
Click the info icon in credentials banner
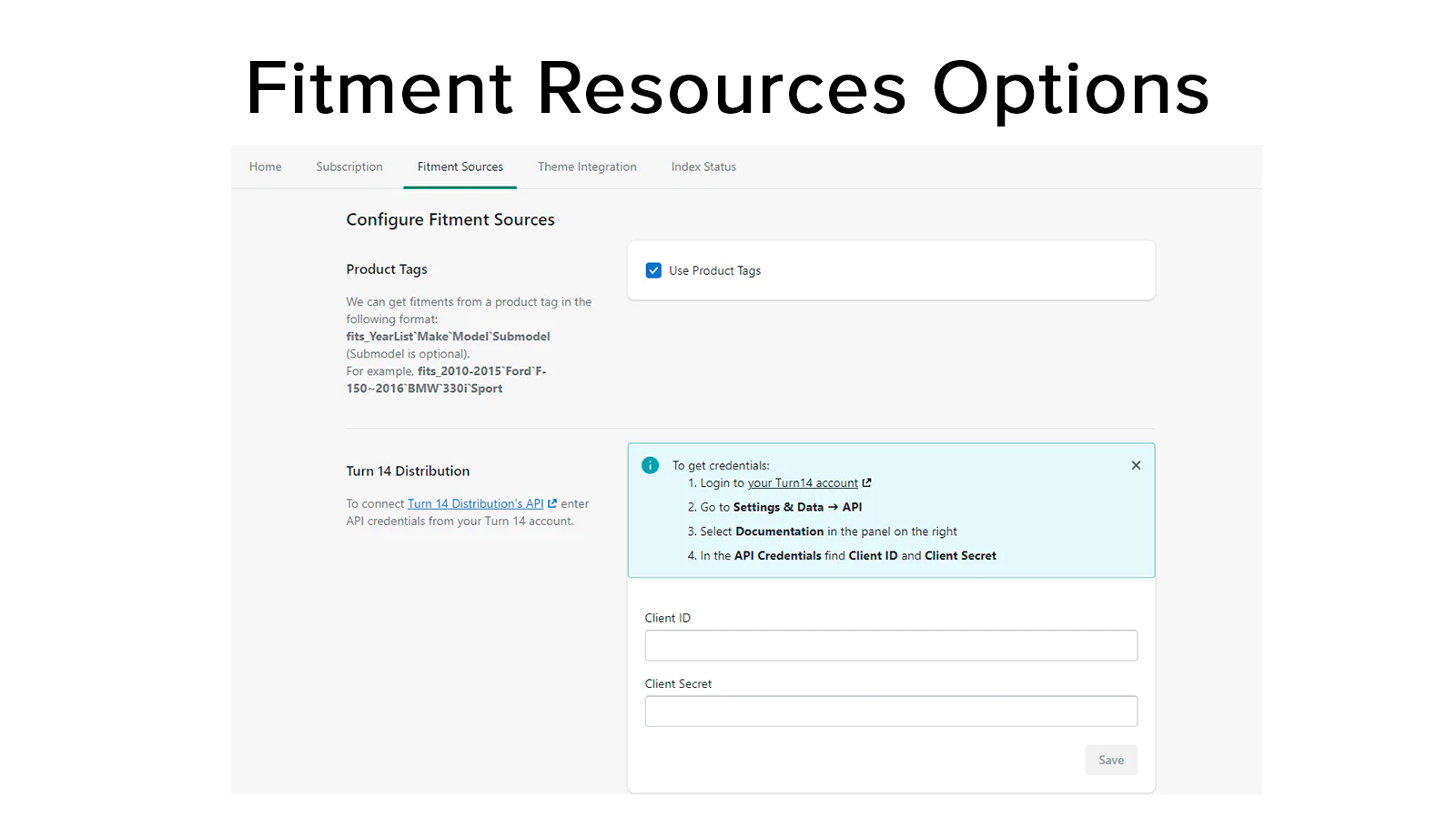point(650,465)
